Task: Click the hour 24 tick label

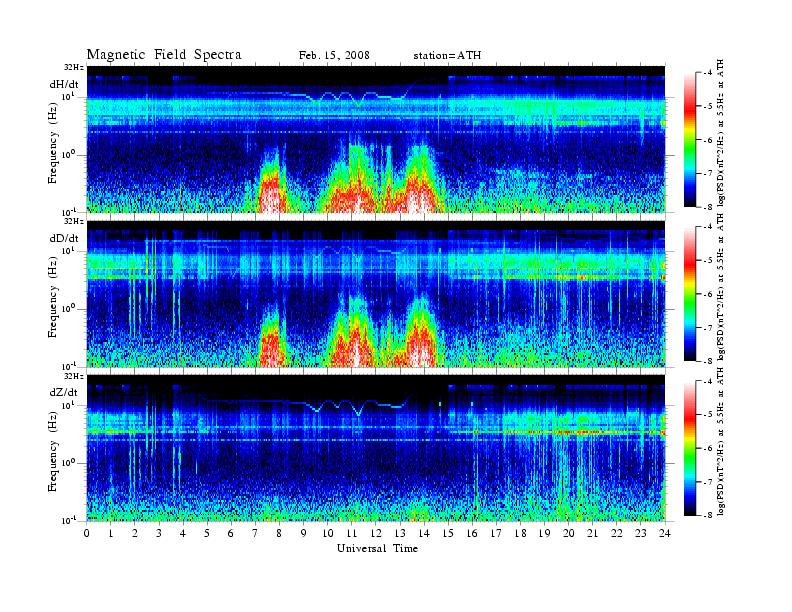Action: click(x=665, y=534)
